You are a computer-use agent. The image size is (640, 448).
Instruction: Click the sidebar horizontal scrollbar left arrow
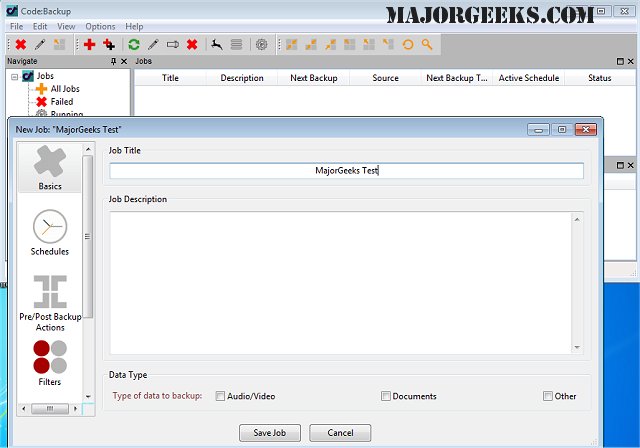(x=23, y=409)
